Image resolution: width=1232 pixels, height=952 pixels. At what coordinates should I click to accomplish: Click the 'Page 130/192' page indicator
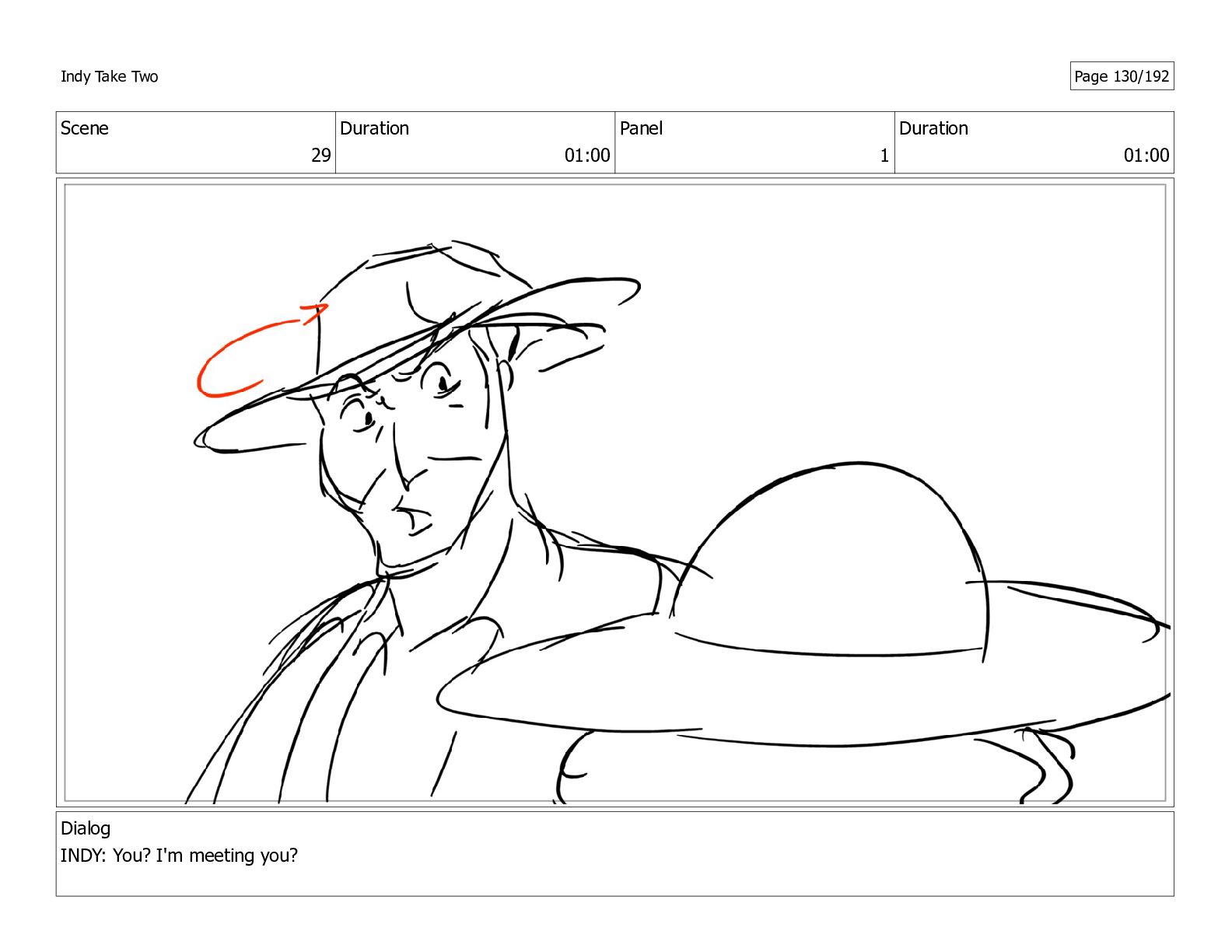(1122, 76)
